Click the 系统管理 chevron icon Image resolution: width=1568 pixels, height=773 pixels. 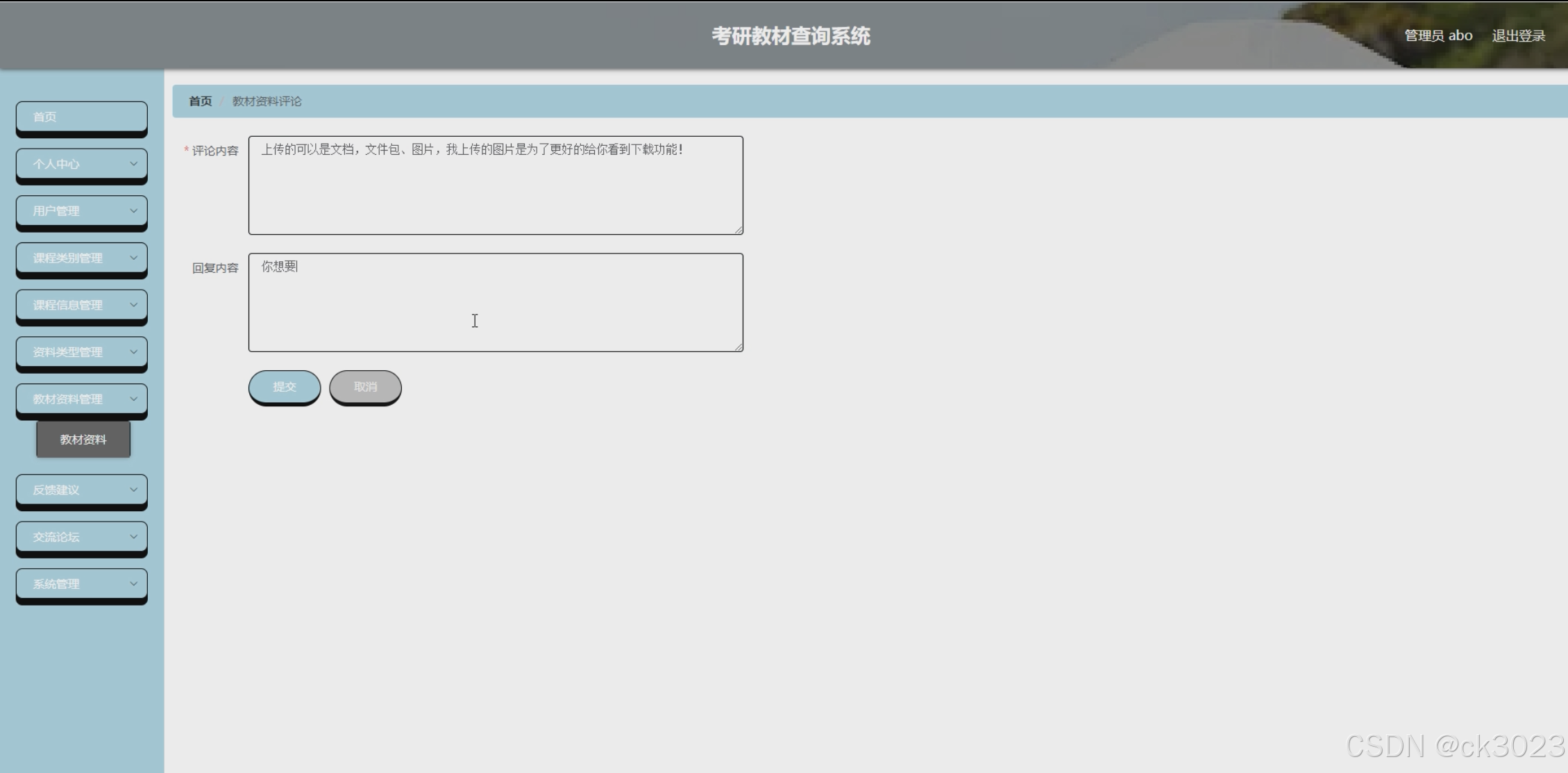click(133, 584)
